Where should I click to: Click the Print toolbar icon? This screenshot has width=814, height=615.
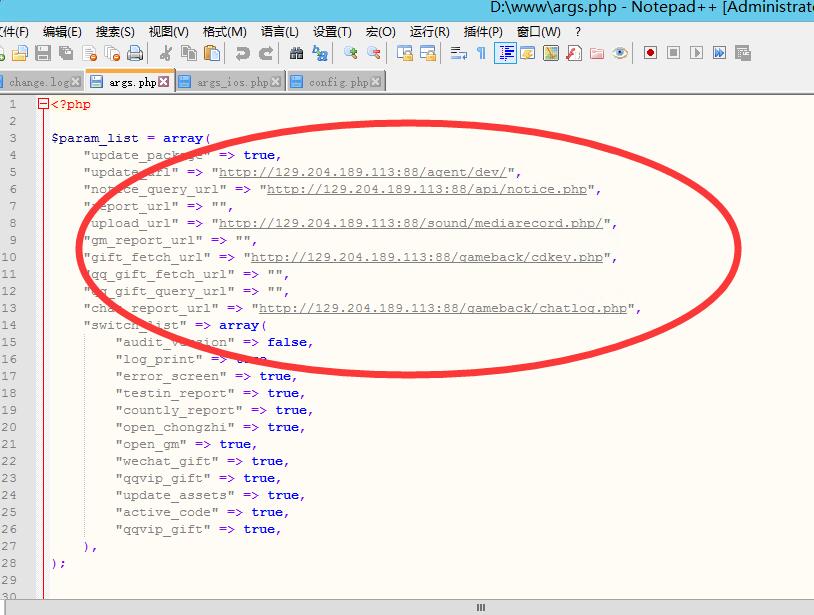(x=135, y=53)
